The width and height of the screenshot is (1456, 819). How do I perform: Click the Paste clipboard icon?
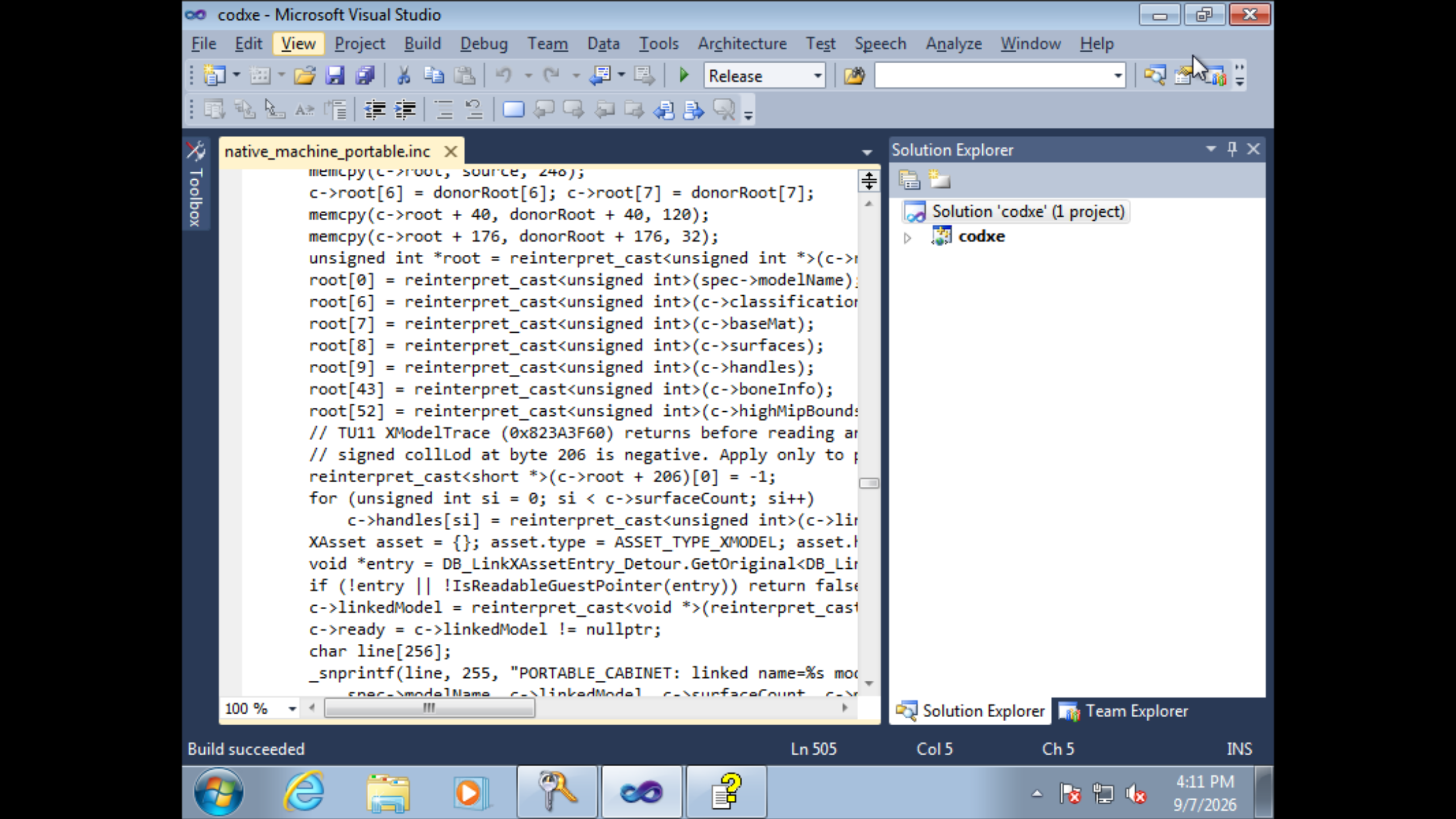pos(465,75)
